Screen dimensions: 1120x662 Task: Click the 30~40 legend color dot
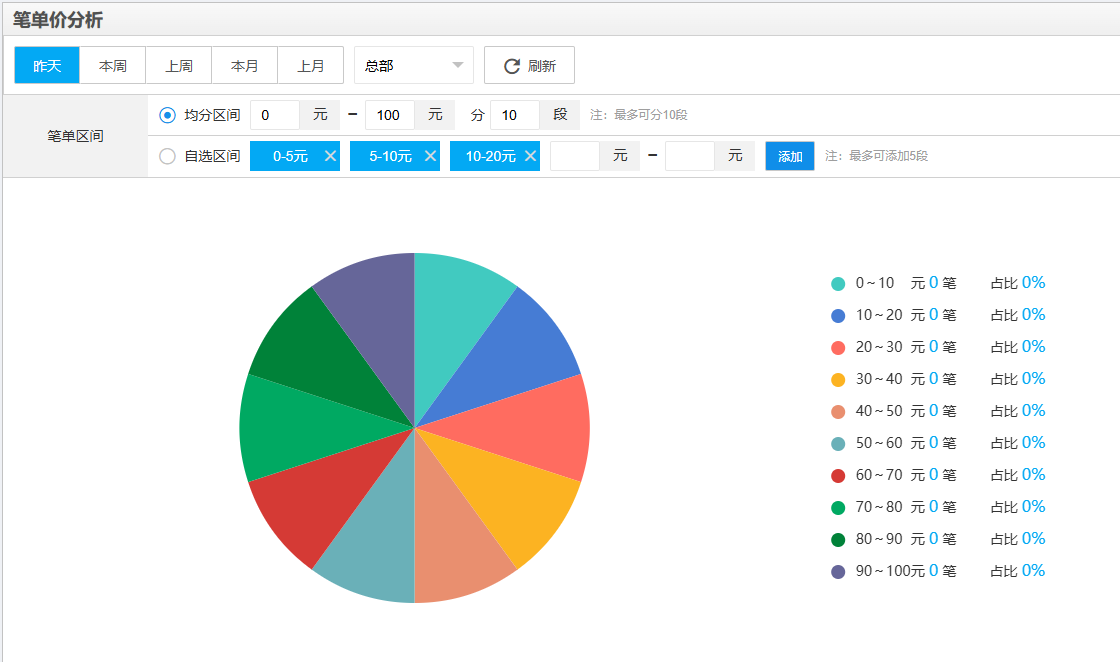click(838, 380)
